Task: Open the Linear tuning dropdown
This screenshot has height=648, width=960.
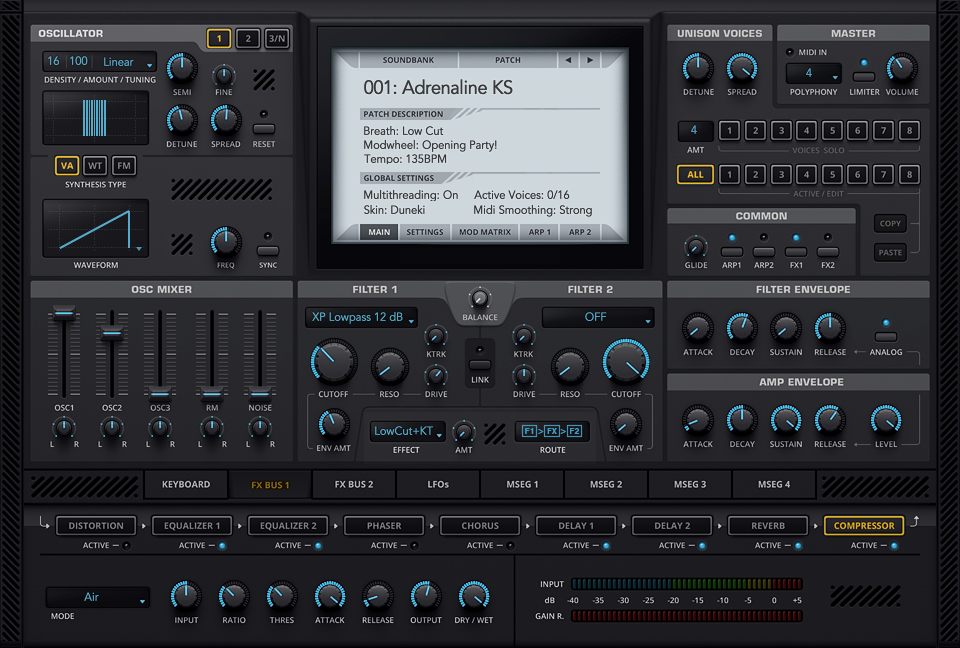Action: pos(127,62)
